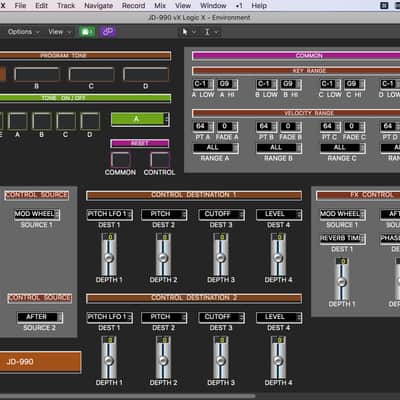Open the RANGE C dropdown showing ALL
Image resolution: width=400 pixels, height=400 pixels.
click(343, 148)
